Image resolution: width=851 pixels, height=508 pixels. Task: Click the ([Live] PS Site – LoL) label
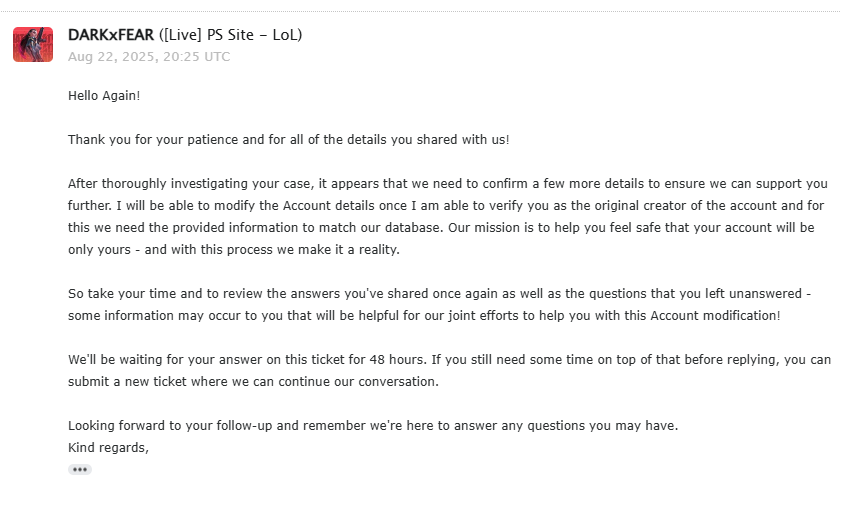(231, 35)
